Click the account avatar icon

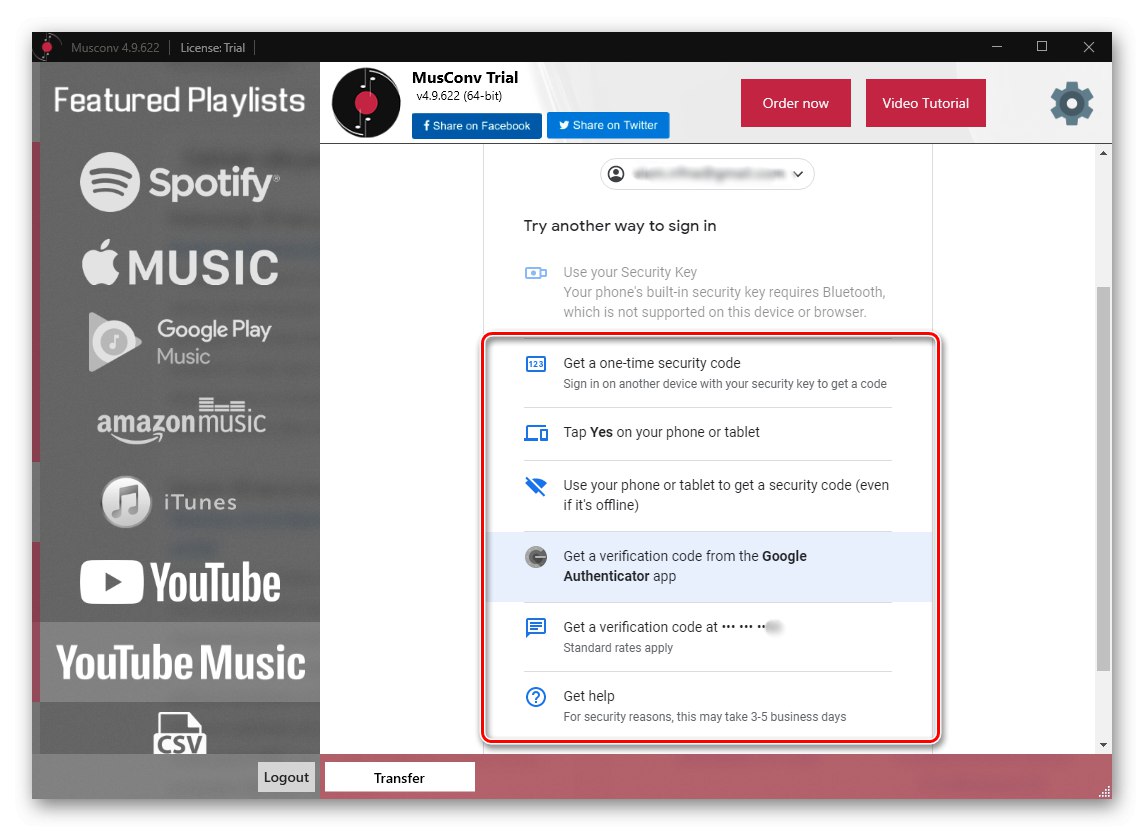point(617,174)
